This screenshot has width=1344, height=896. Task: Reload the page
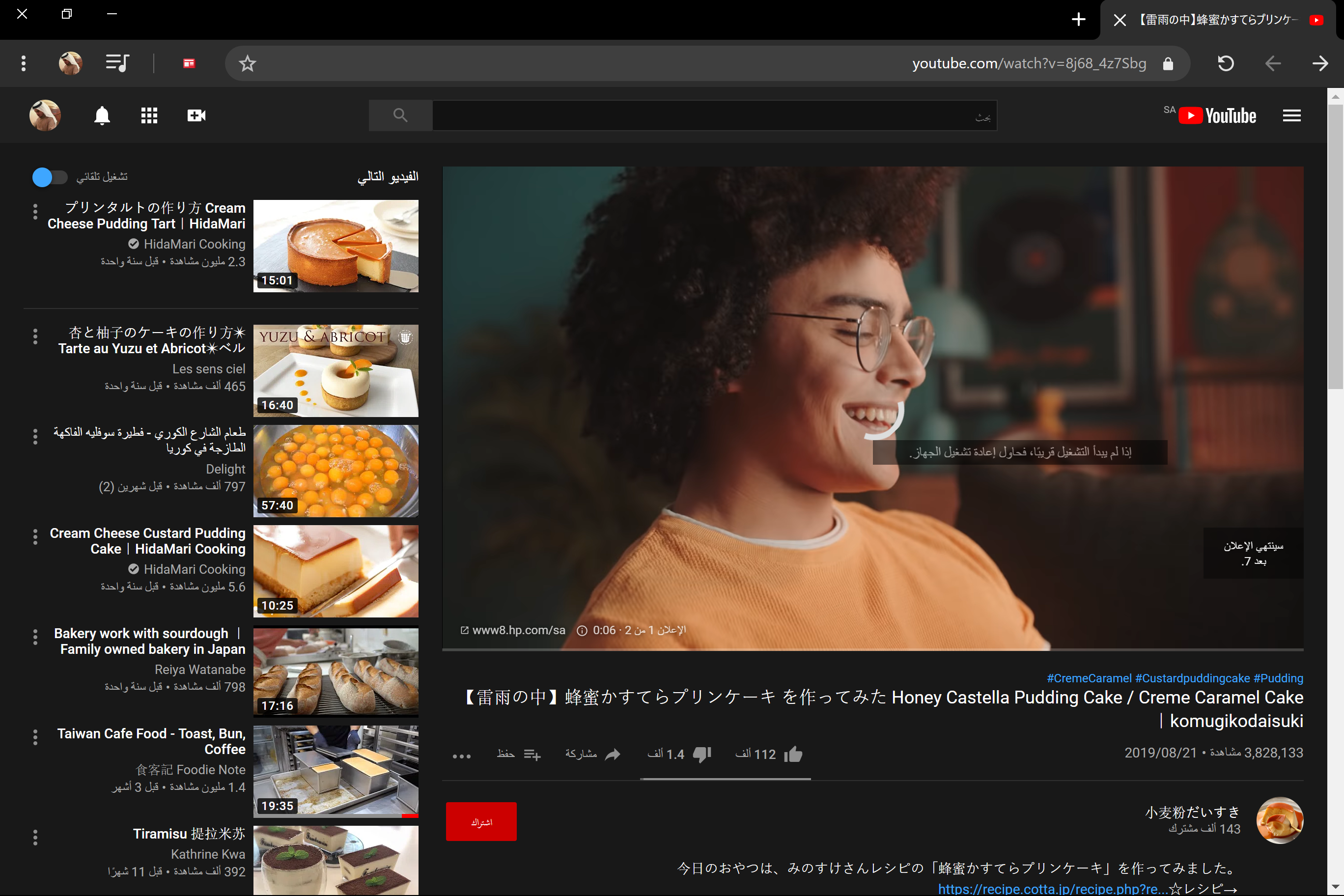click(1225, 63)
